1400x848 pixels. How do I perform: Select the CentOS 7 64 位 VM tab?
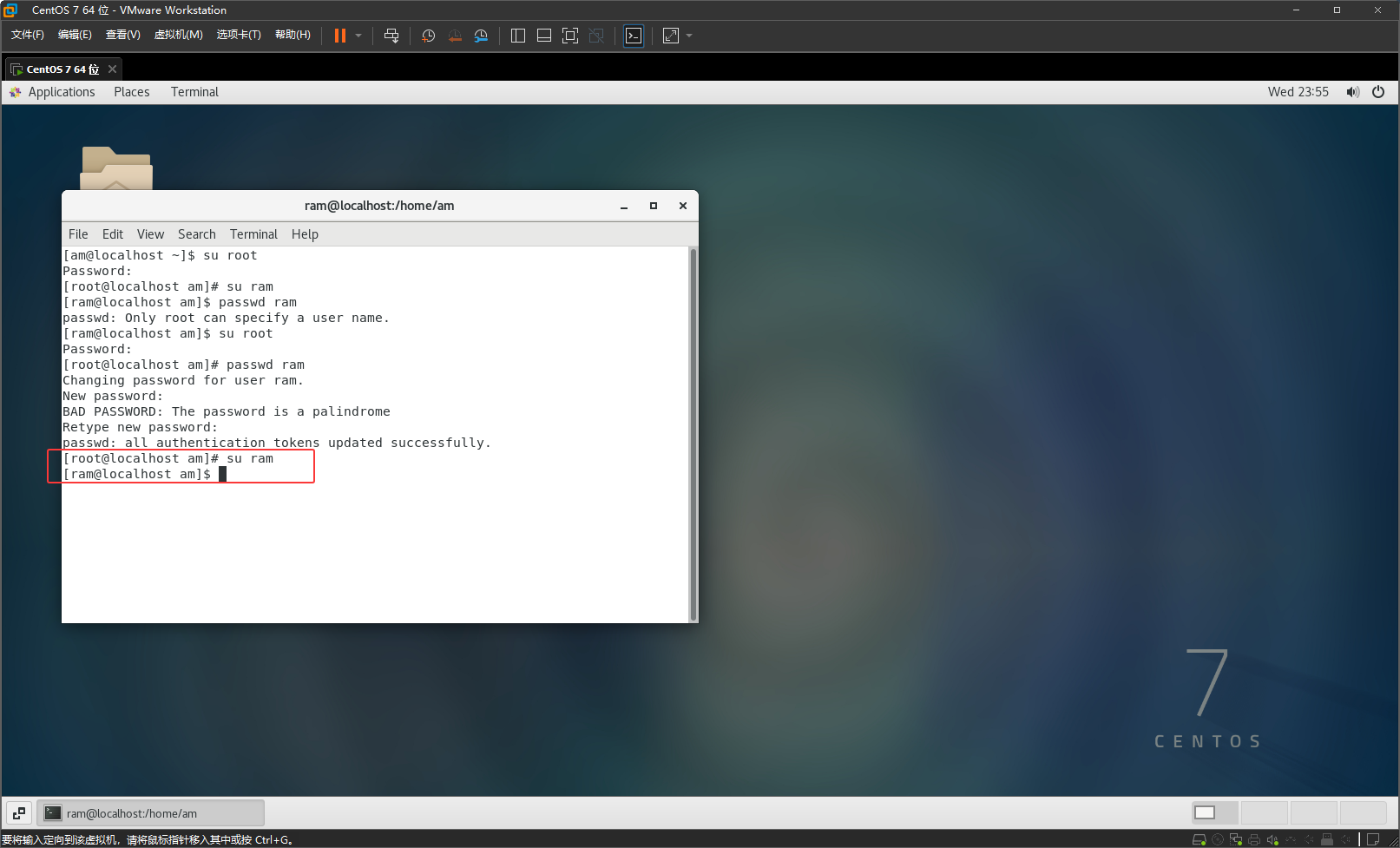(62, 69)
